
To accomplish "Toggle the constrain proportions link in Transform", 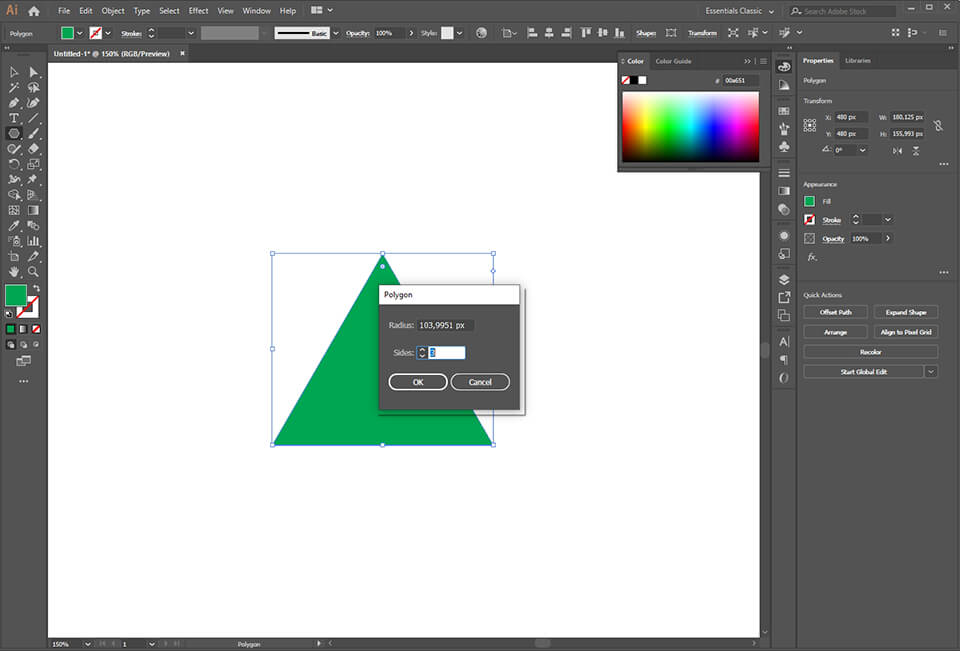I will (x=938, y=126).
